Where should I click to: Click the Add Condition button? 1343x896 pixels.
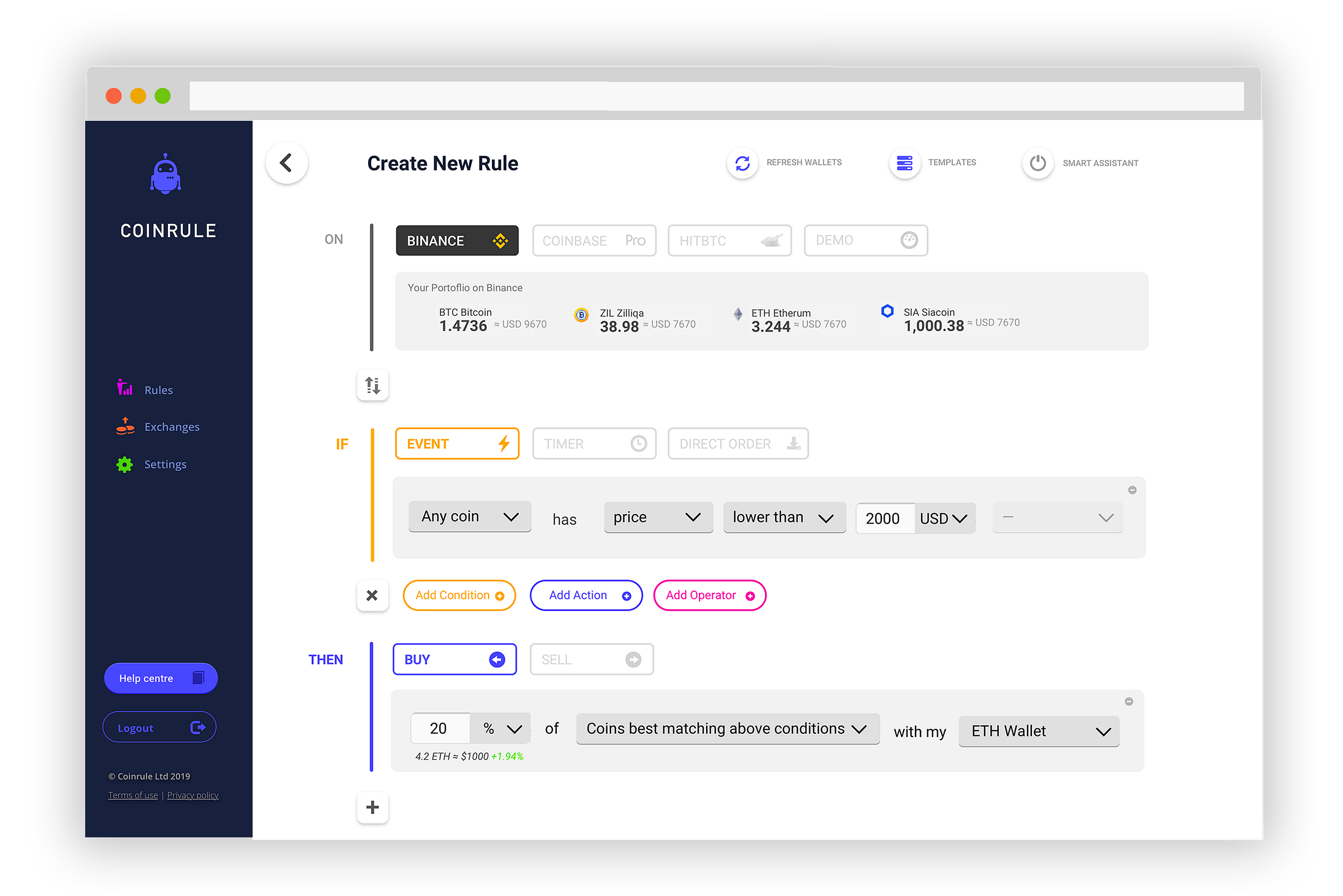coord(459,596)
